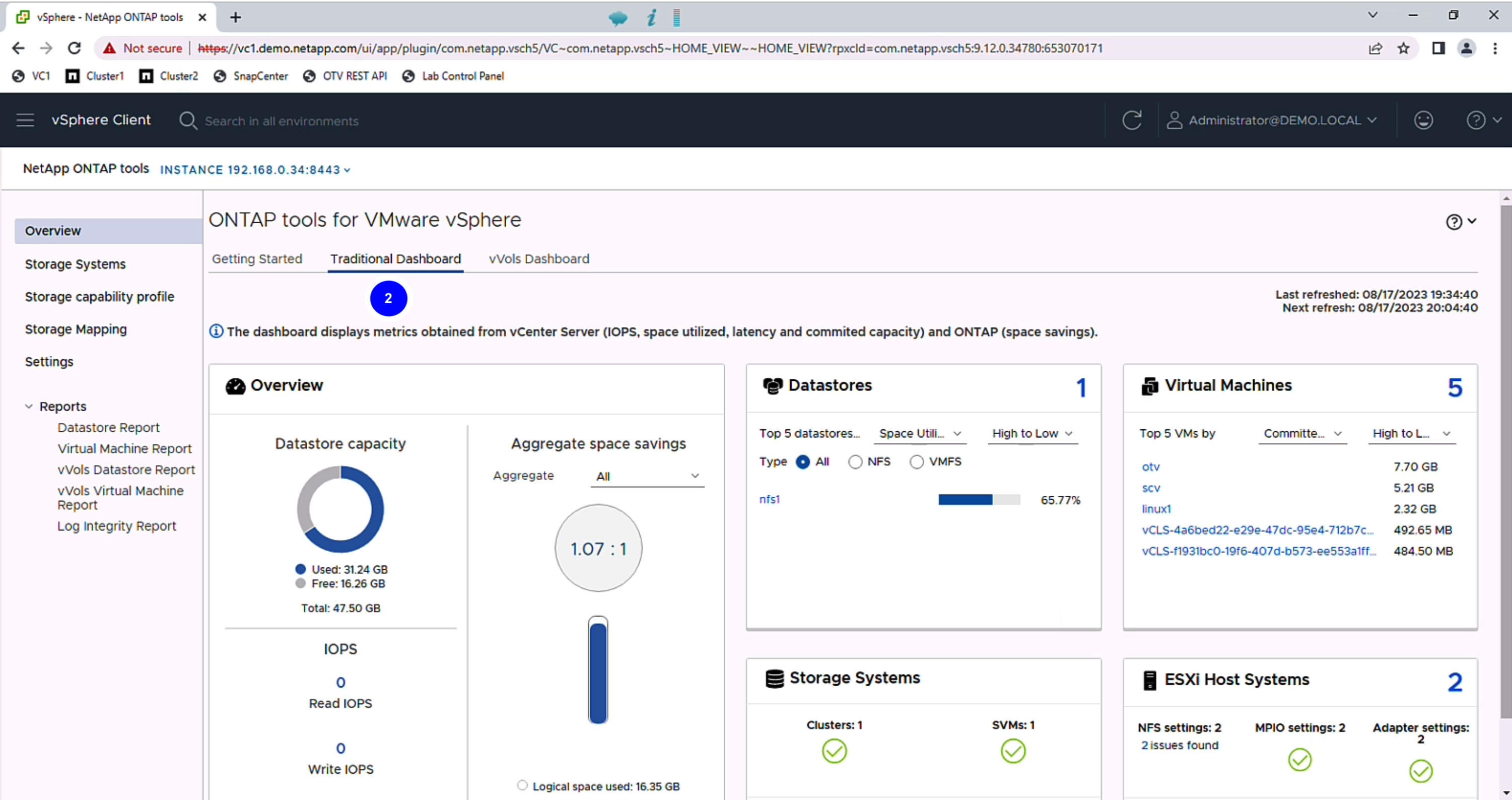Open the INSTANCE 192.168.0.34:8443 selector
The height and width of the screenshot is (800, 1512).
coord(255,170)
